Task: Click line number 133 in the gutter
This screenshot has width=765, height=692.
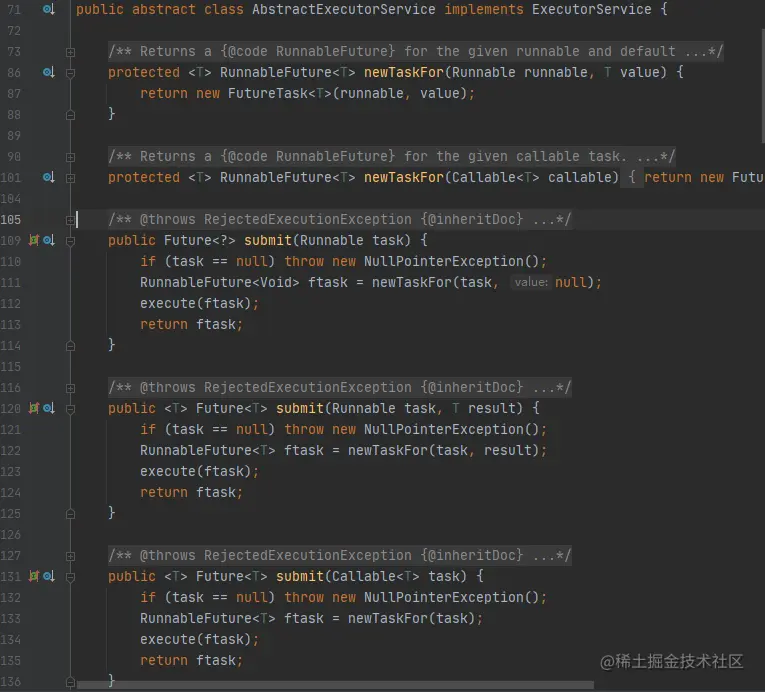Action: coord(11,619)
